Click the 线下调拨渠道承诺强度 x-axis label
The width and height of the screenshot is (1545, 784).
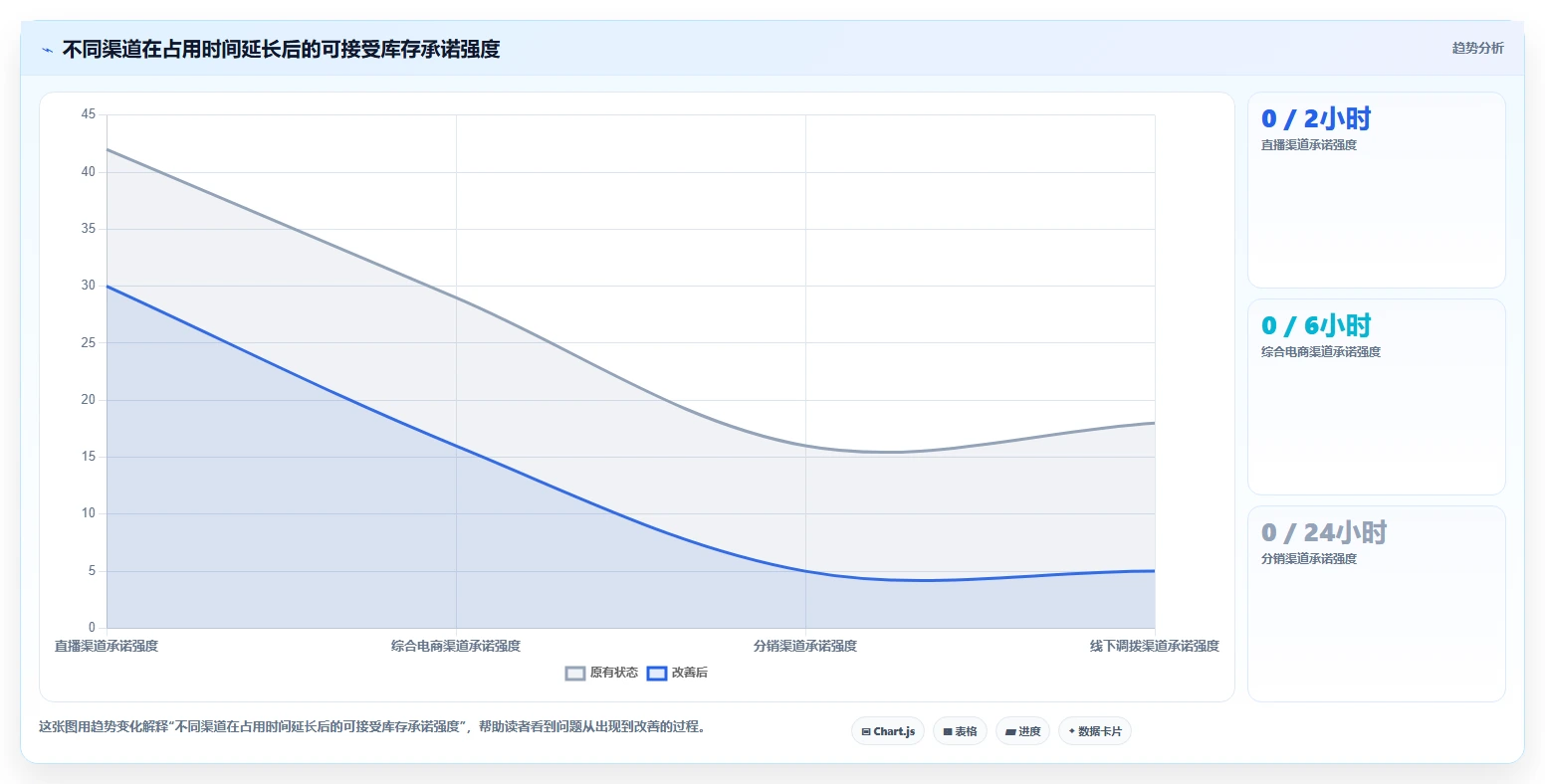1155,646
